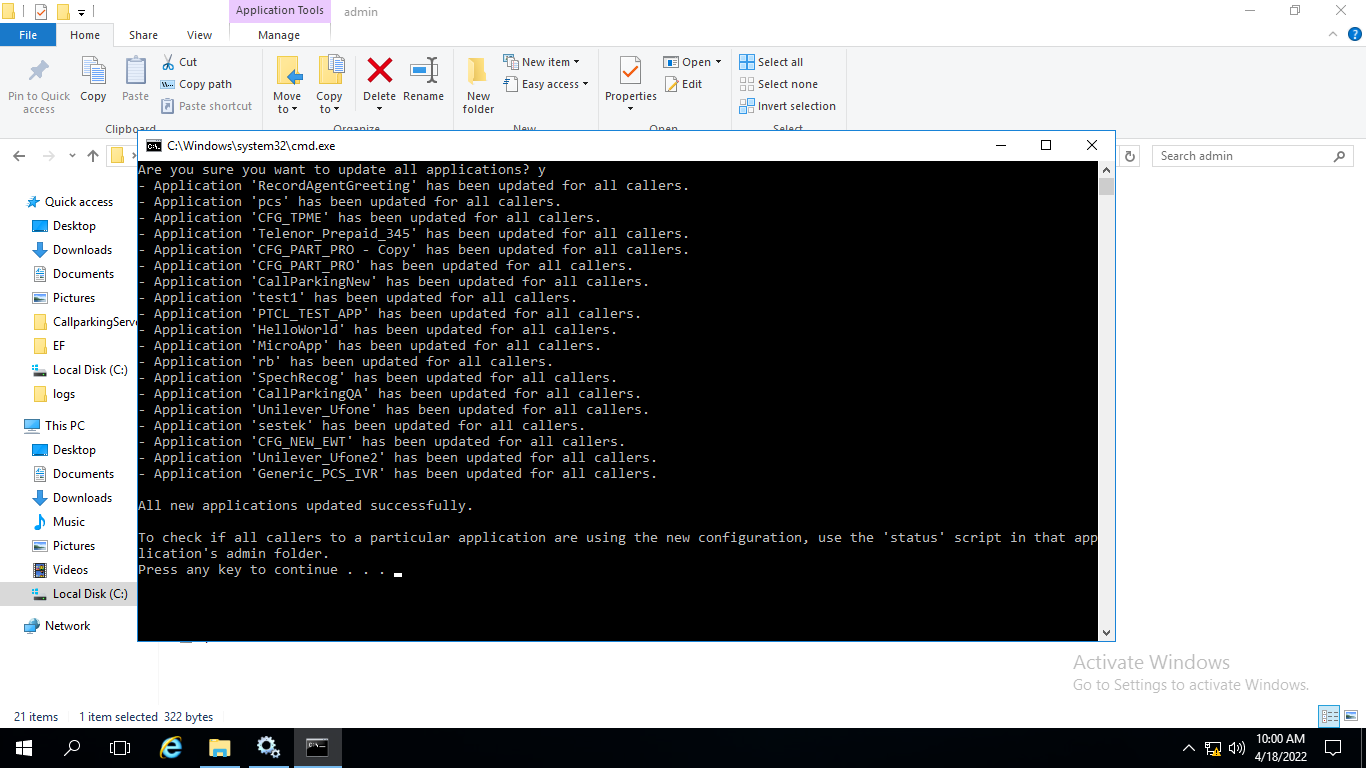Open the Manage tab under Application Tools

point(279,33)
